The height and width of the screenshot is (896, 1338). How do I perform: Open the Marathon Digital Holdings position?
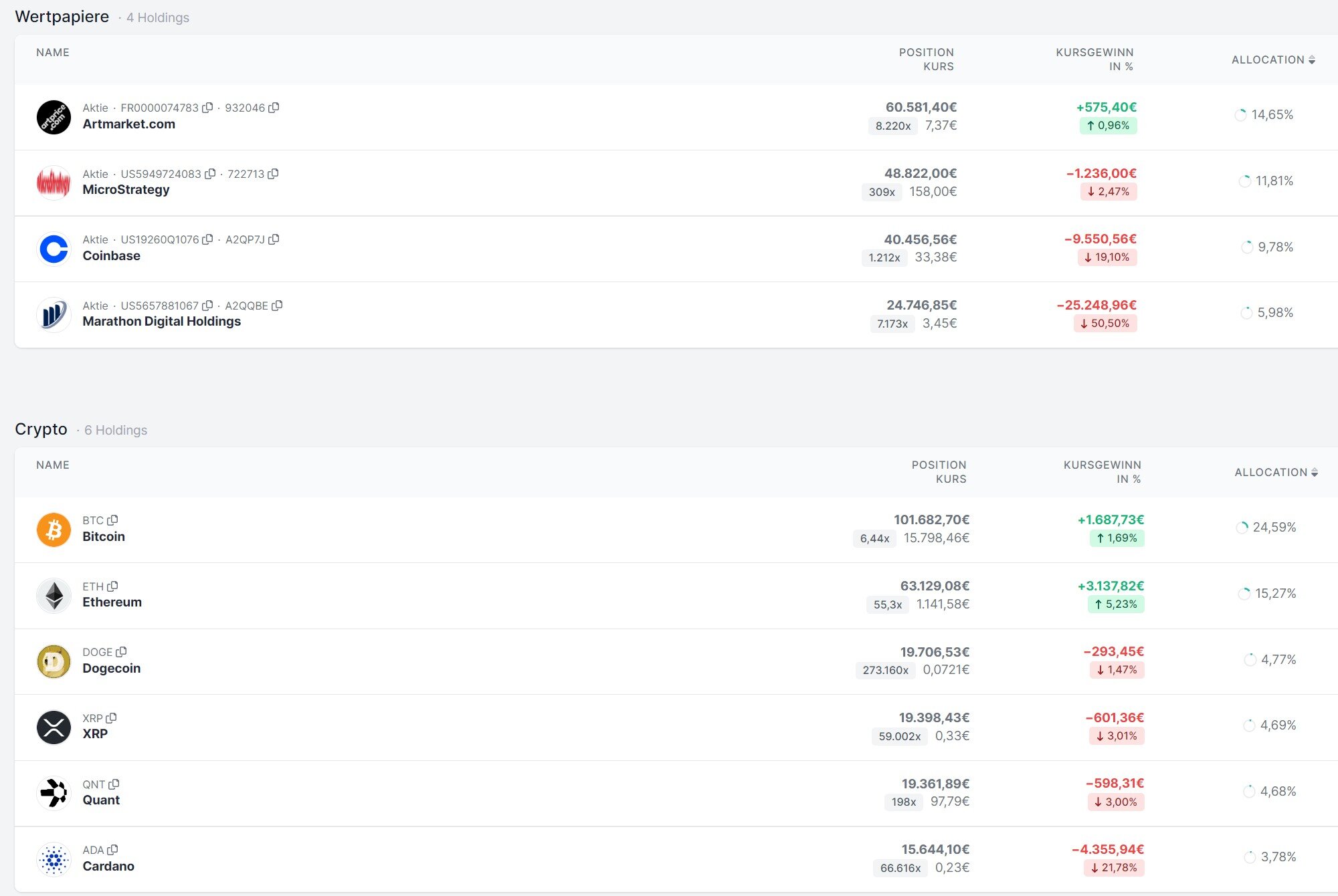pos(161,322)
